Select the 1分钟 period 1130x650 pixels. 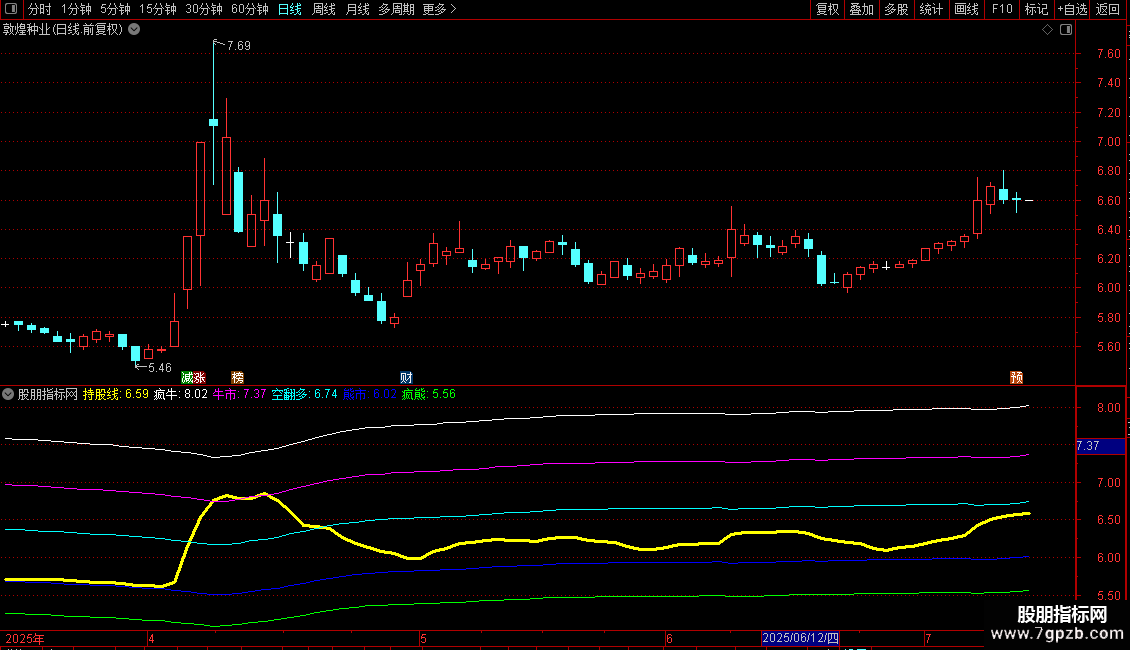coord(76,9)
